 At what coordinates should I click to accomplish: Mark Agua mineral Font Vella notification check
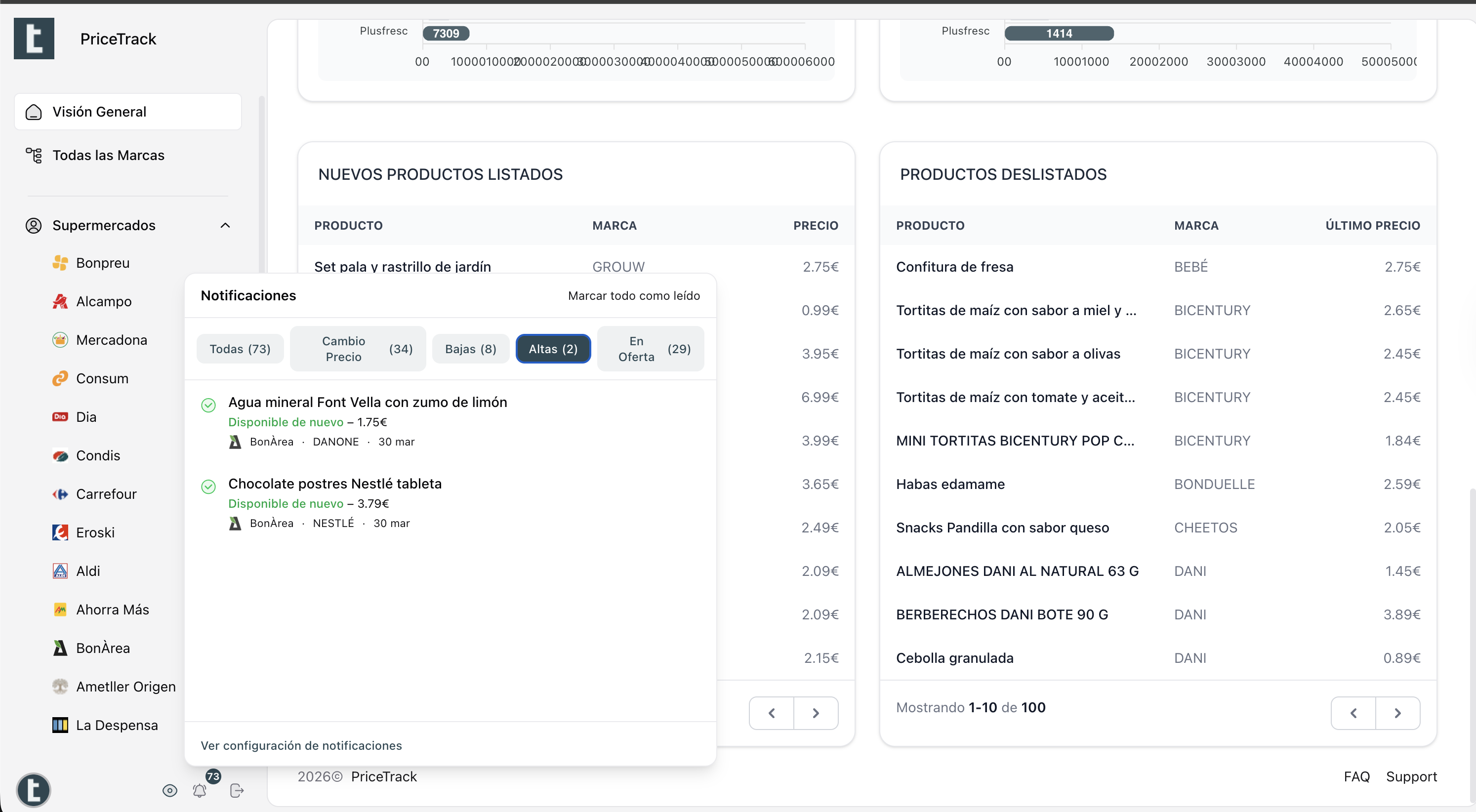[x=208, y=405]
